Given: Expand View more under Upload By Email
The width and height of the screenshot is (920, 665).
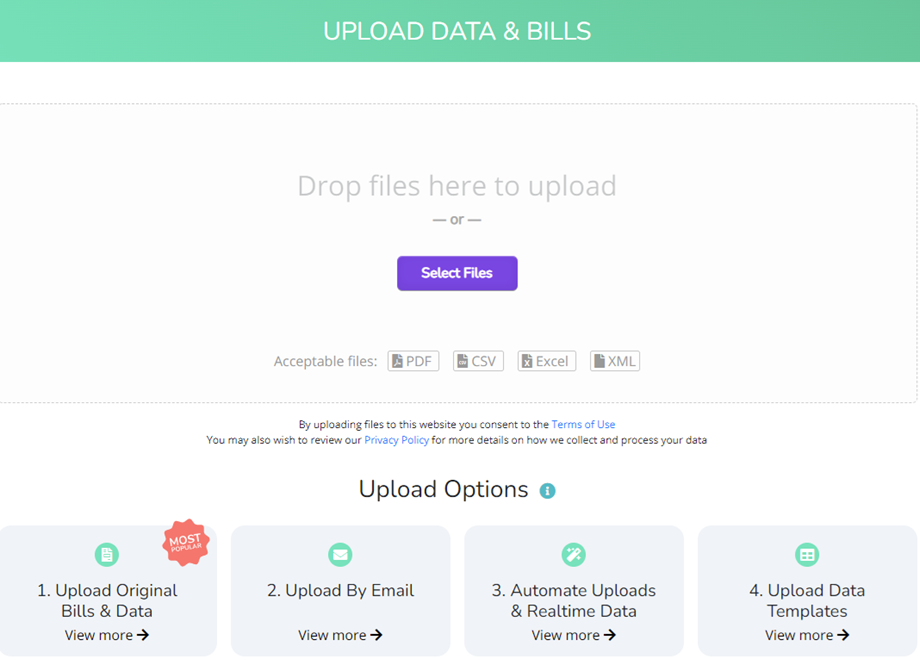Looking at the screenshot, I should click(x=340, y=634).
